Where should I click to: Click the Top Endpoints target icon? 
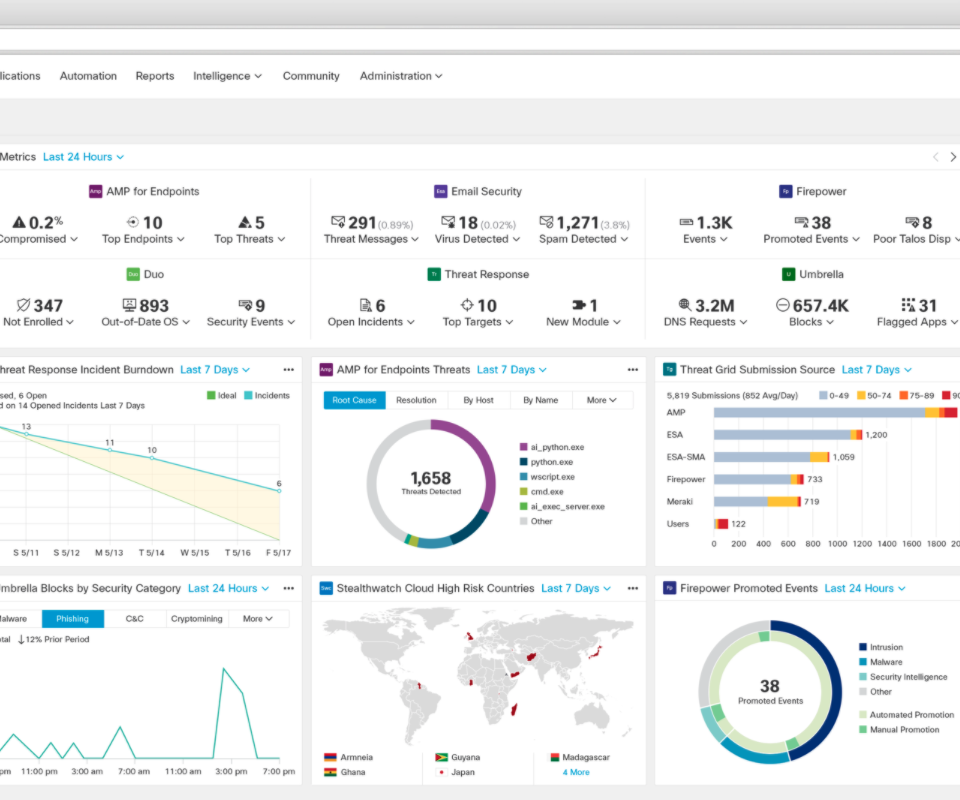(133, 222)
